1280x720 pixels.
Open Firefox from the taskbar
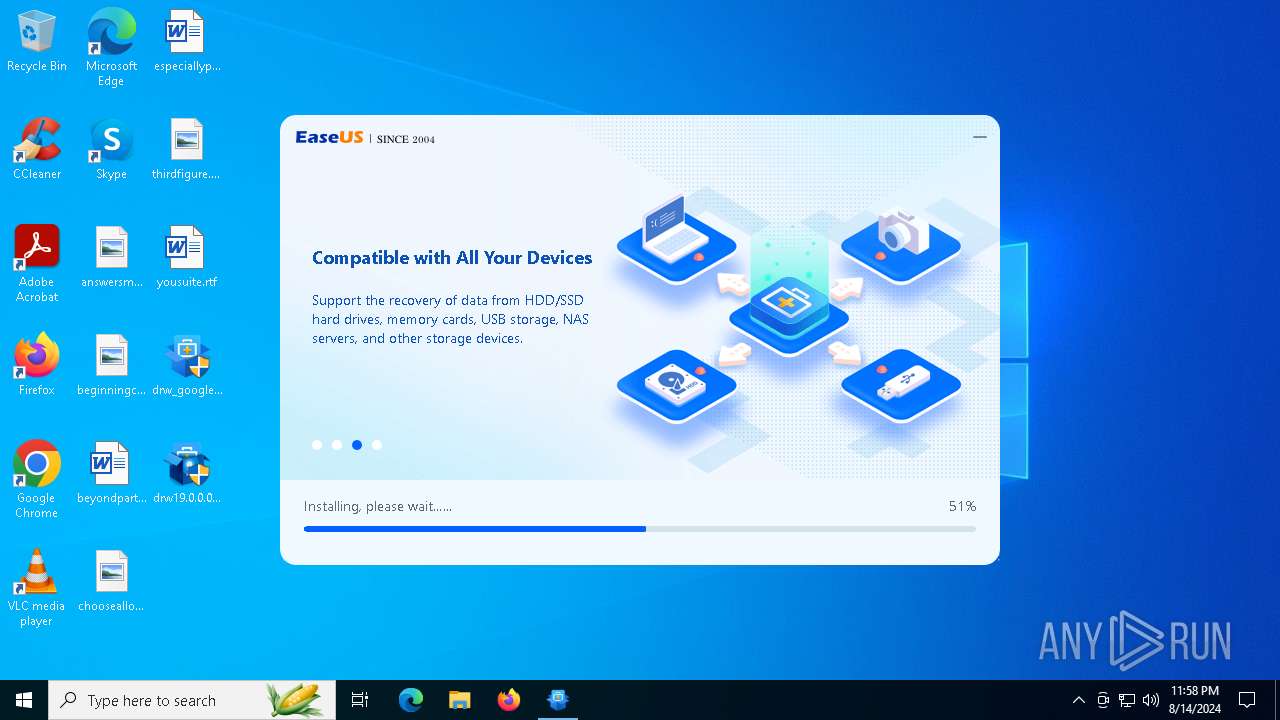[509, 700]
